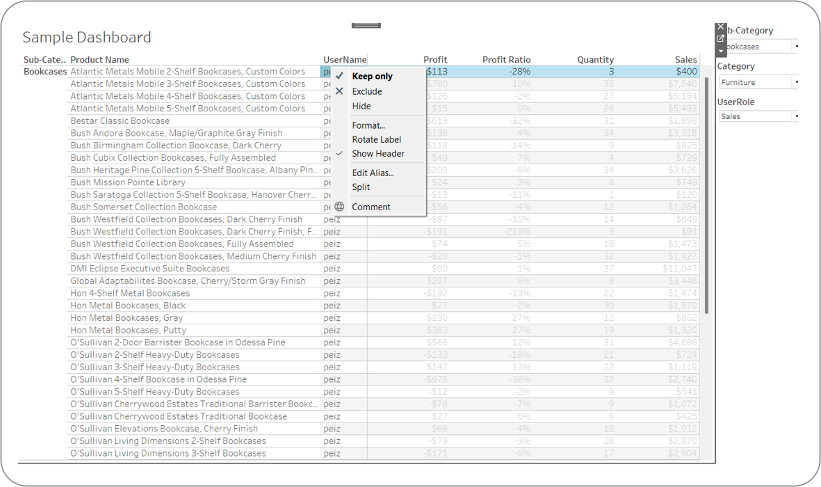Select O'Sullivan 4-Shelf Bookcase in Odessa Pine

coord(158,379)
